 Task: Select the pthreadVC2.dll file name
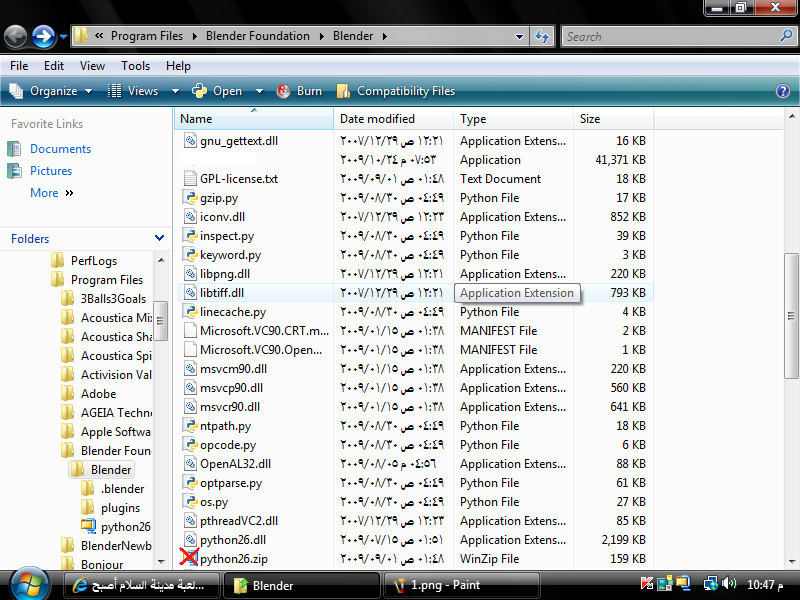pyautogui.click(x=239, y=521)
